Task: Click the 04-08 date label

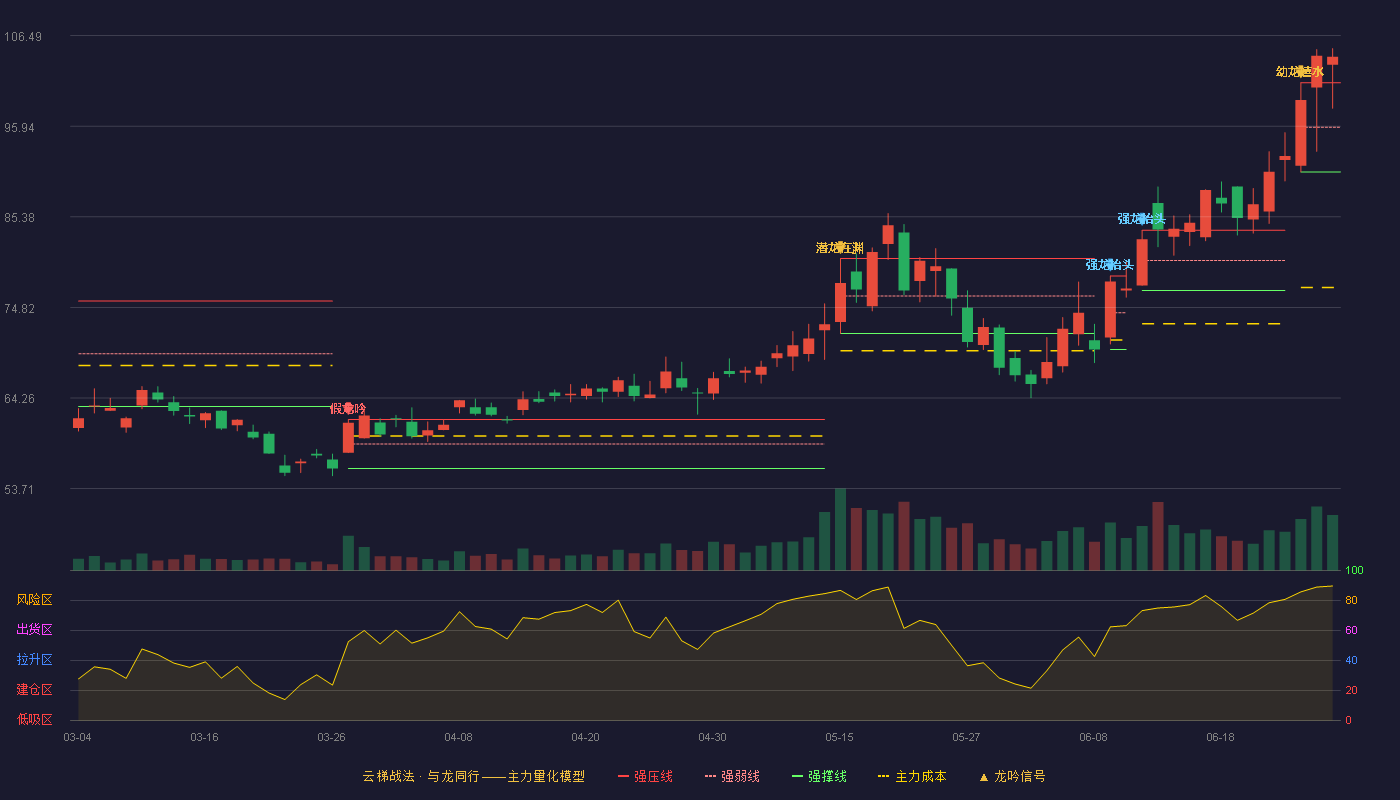Action: coord(458,737)
